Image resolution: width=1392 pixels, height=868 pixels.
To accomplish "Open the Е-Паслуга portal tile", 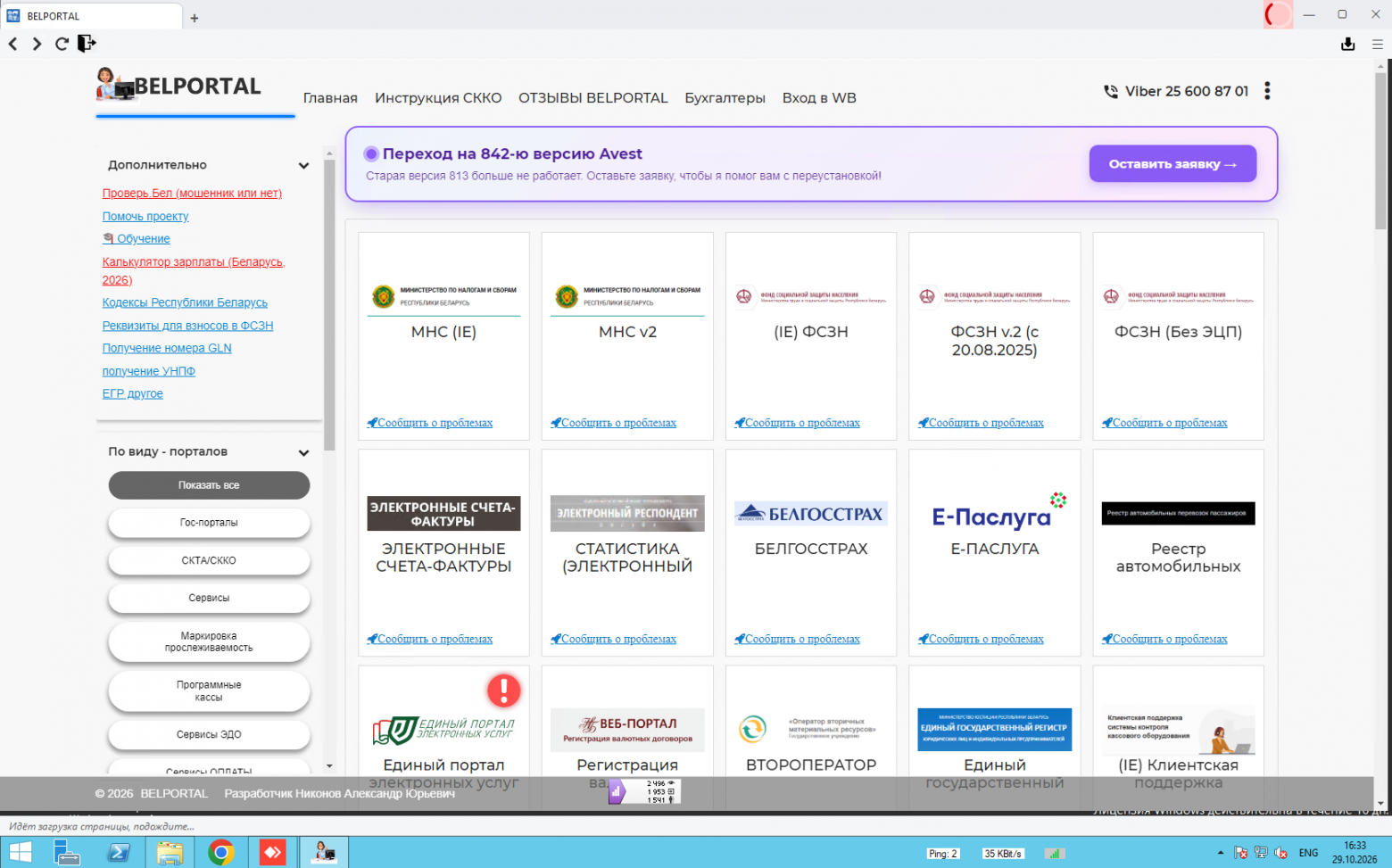I will point(995,552).
